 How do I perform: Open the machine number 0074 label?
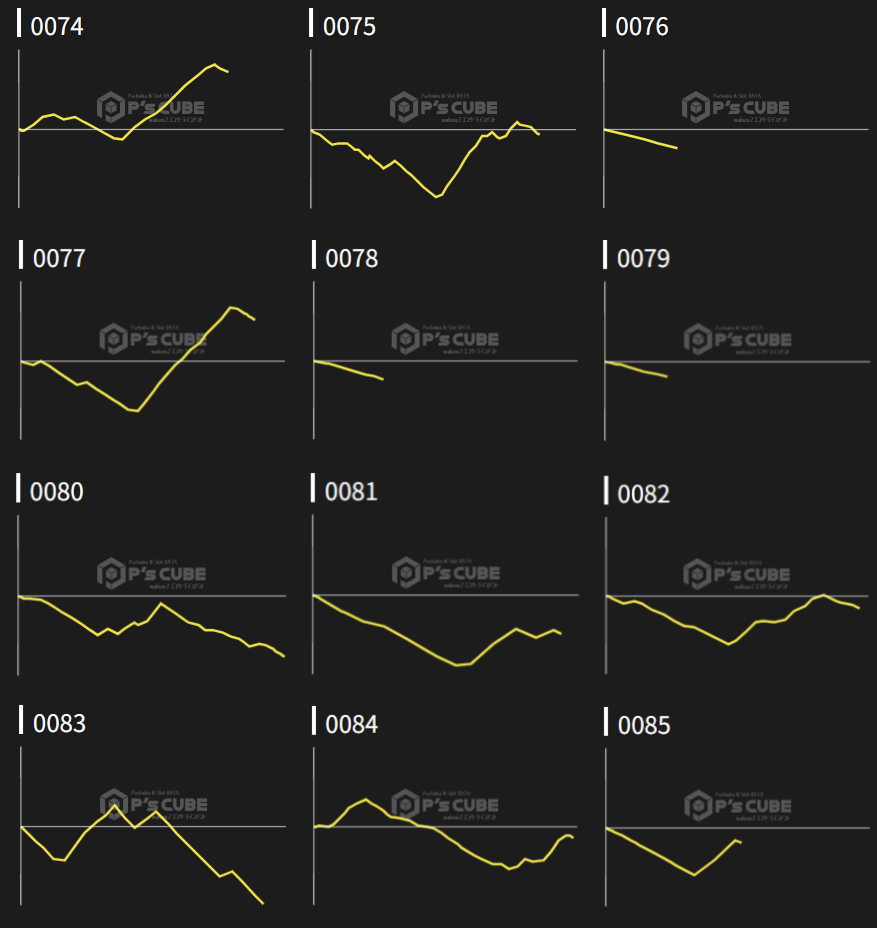57,27
